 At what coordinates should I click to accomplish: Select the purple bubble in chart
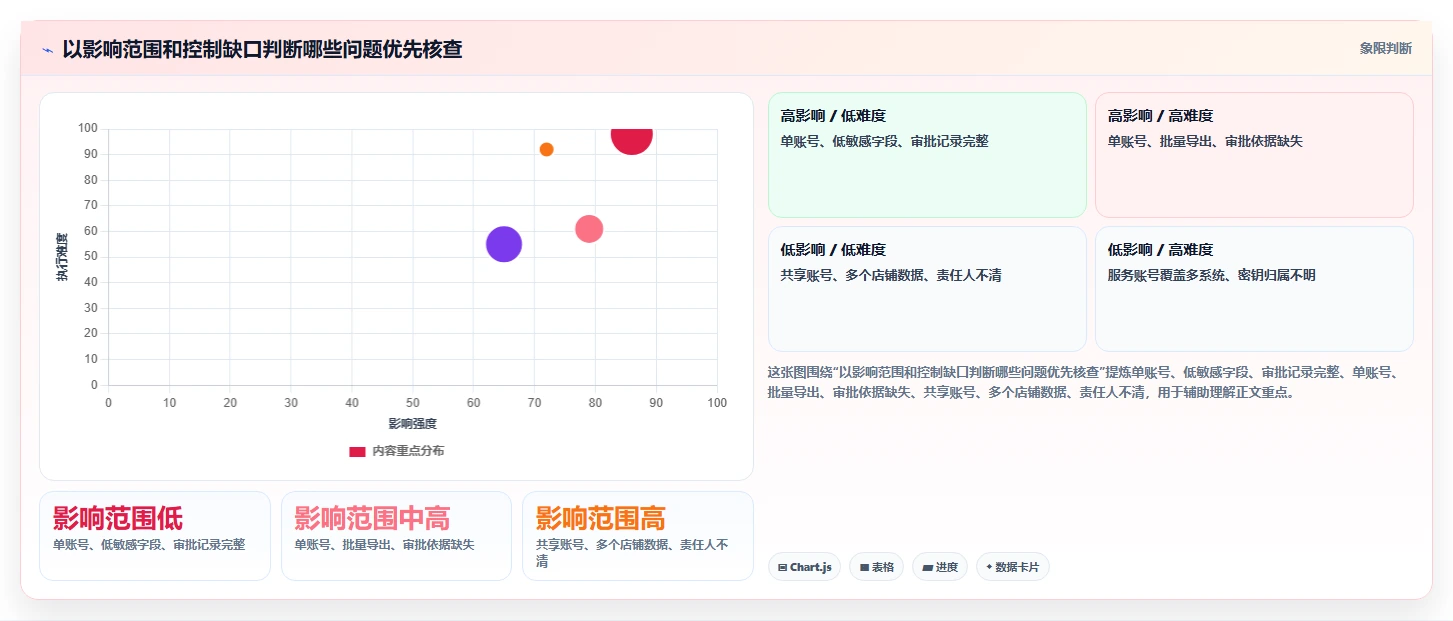(504, 244)
